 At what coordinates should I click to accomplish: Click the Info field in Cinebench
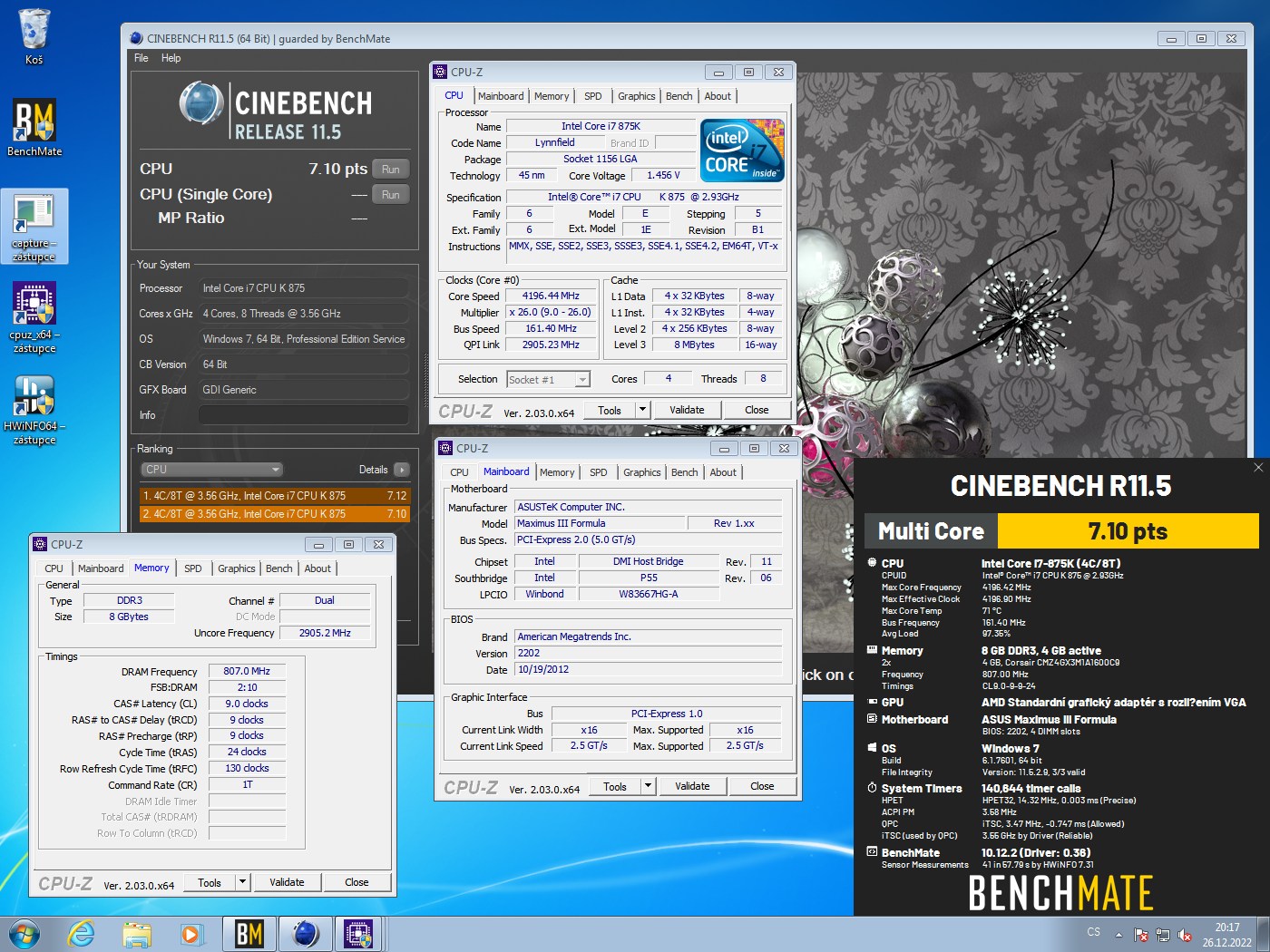click(304, 415)
